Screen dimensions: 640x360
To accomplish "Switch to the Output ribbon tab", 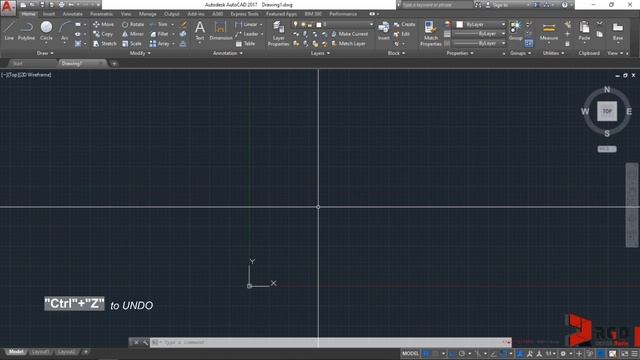I will 171,14.
